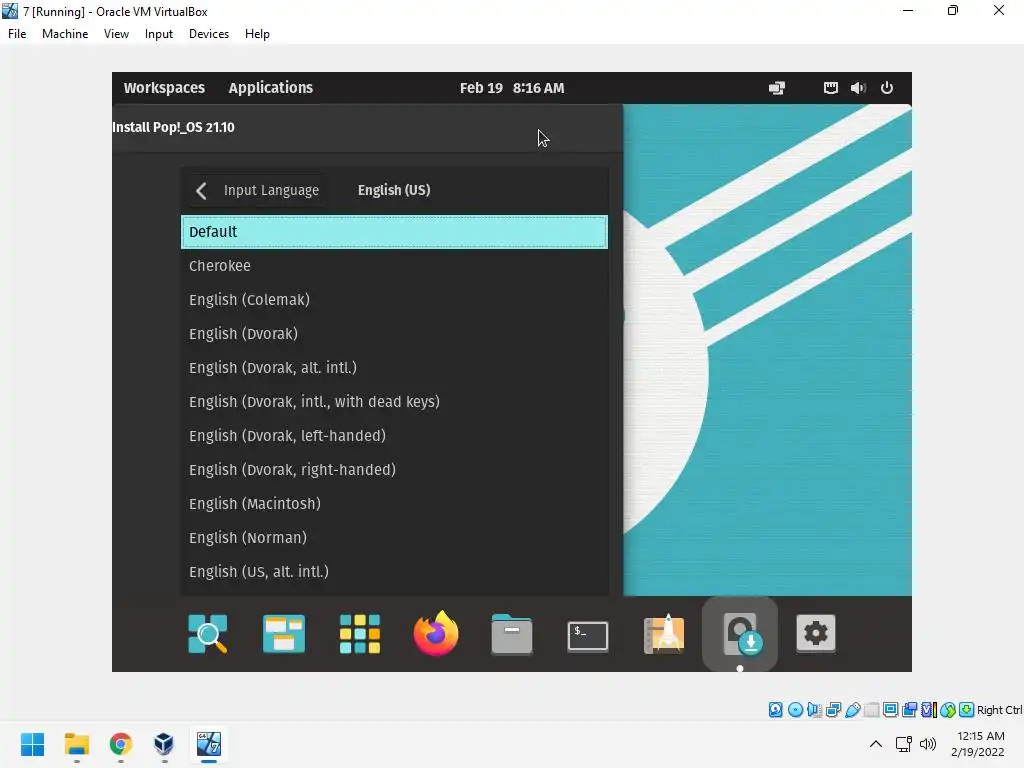Select English (Macintosh) layout

[394, 504]
